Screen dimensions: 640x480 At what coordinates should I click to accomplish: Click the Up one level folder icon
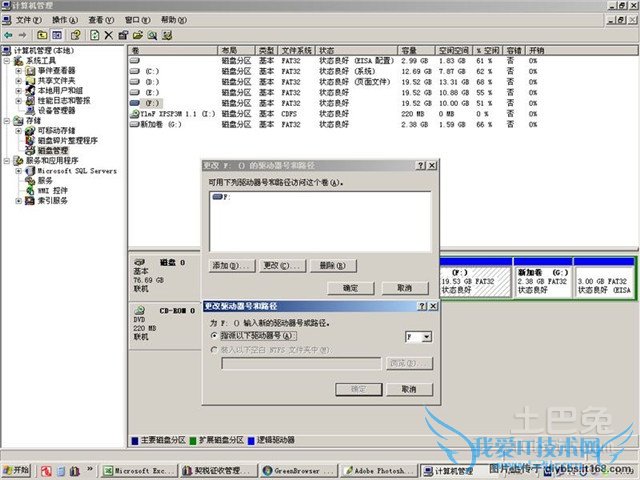point(42,35)
